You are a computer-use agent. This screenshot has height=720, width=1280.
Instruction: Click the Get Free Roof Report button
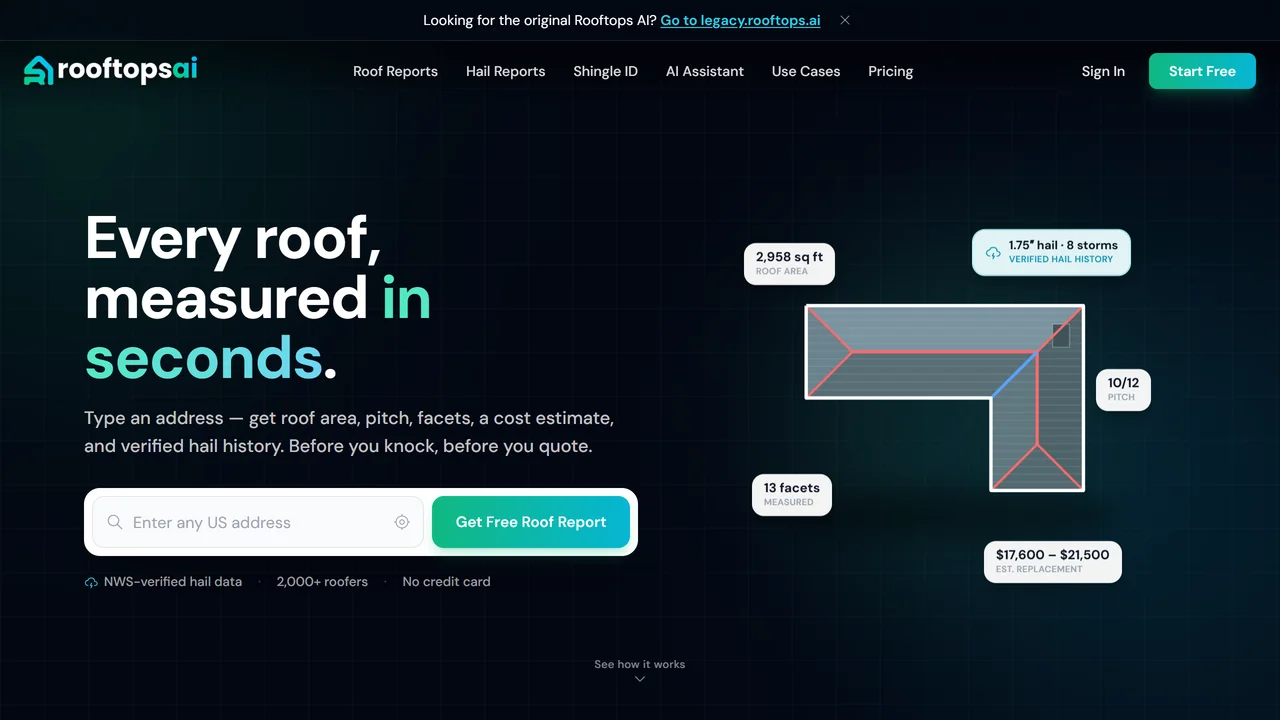tap(531, 522)
